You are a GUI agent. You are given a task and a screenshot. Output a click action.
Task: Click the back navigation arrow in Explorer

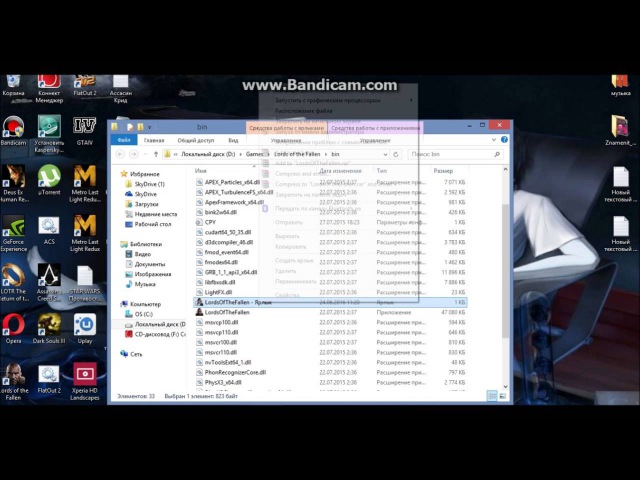(120, 154)
